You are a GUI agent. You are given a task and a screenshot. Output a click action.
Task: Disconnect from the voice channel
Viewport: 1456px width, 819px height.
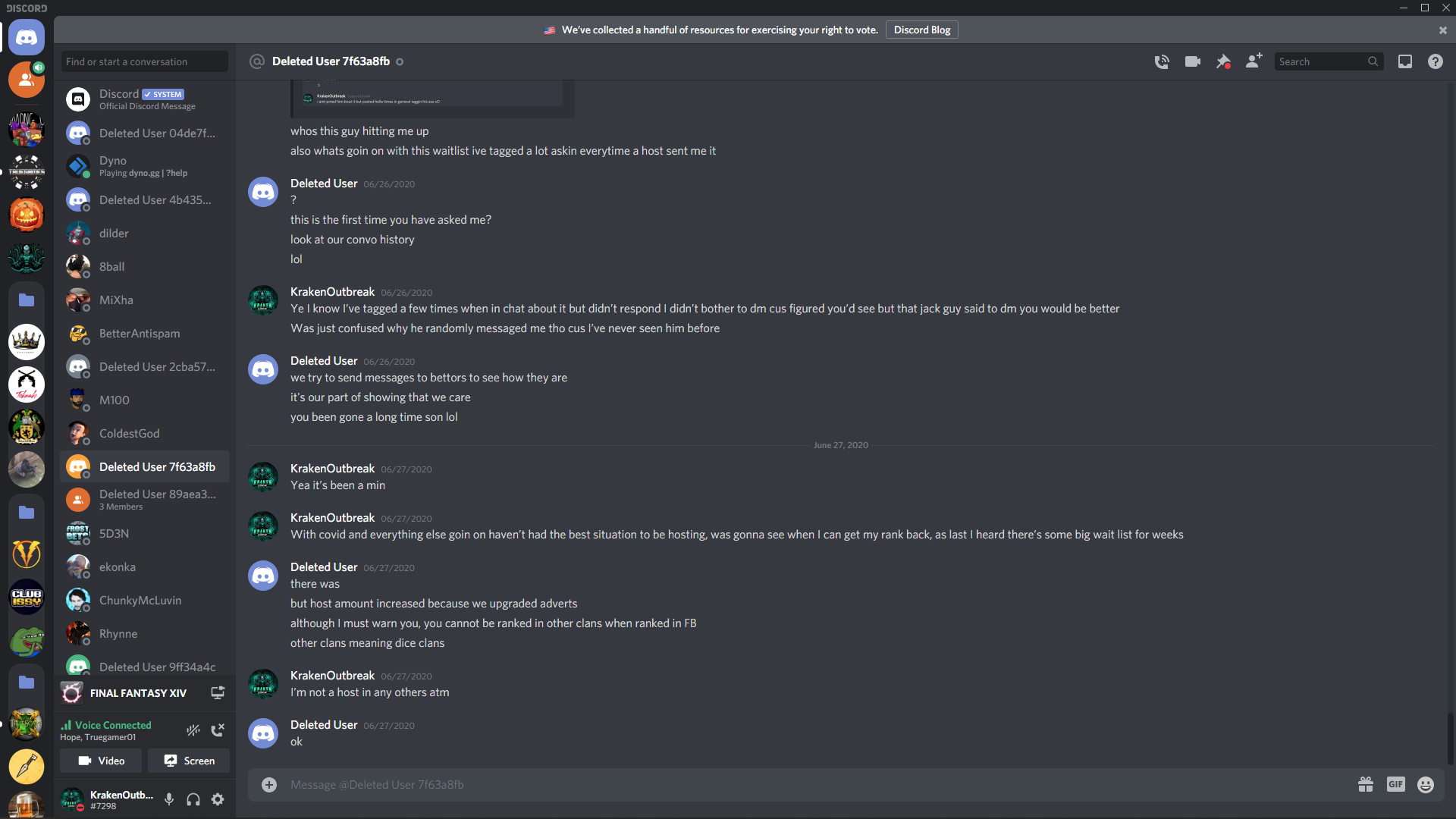pyautogui.click(x=218, y=730)
